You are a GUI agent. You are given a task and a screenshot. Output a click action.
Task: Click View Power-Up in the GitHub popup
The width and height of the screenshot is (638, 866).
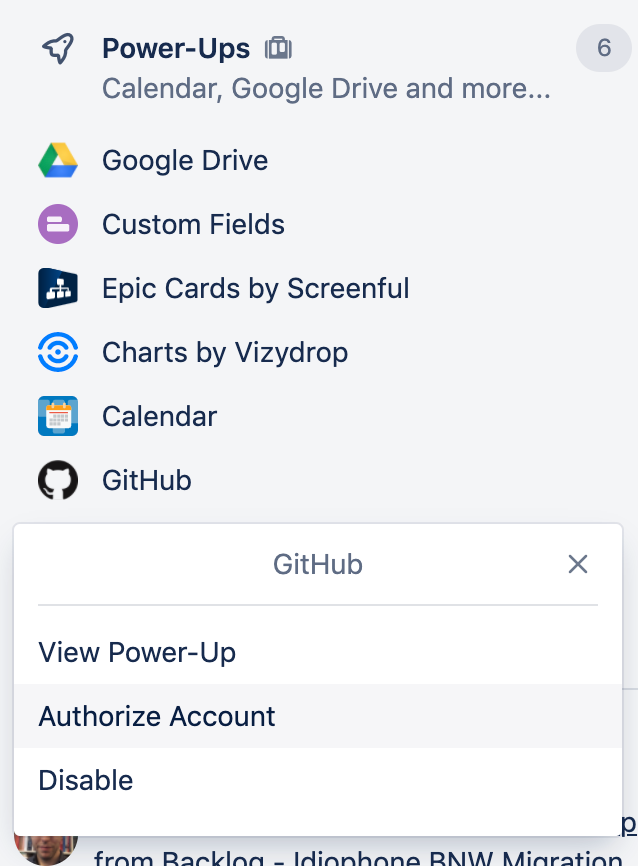[x=137, y=652]
